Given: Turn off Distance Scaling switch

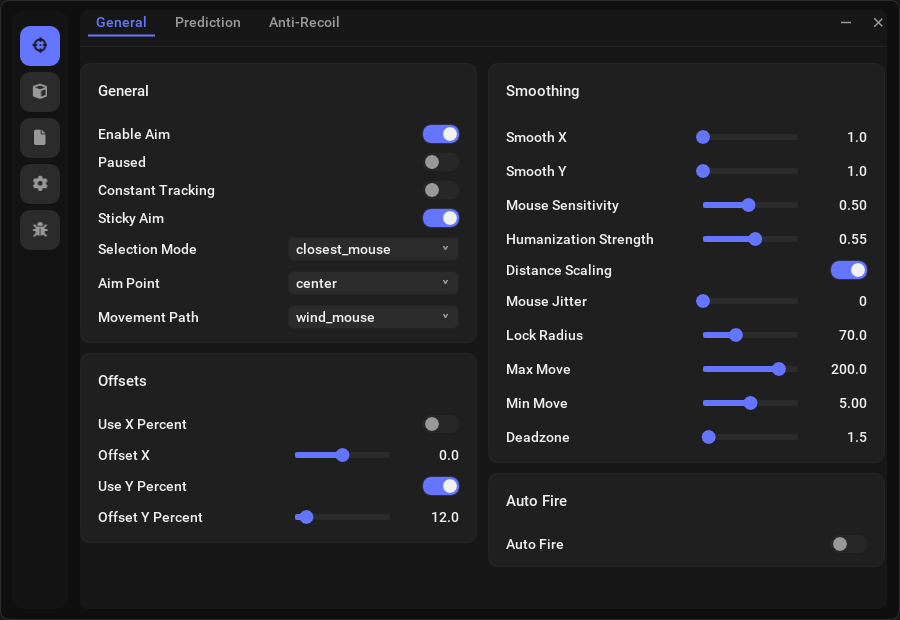Looking at the screenshot, I should (848, 270).
